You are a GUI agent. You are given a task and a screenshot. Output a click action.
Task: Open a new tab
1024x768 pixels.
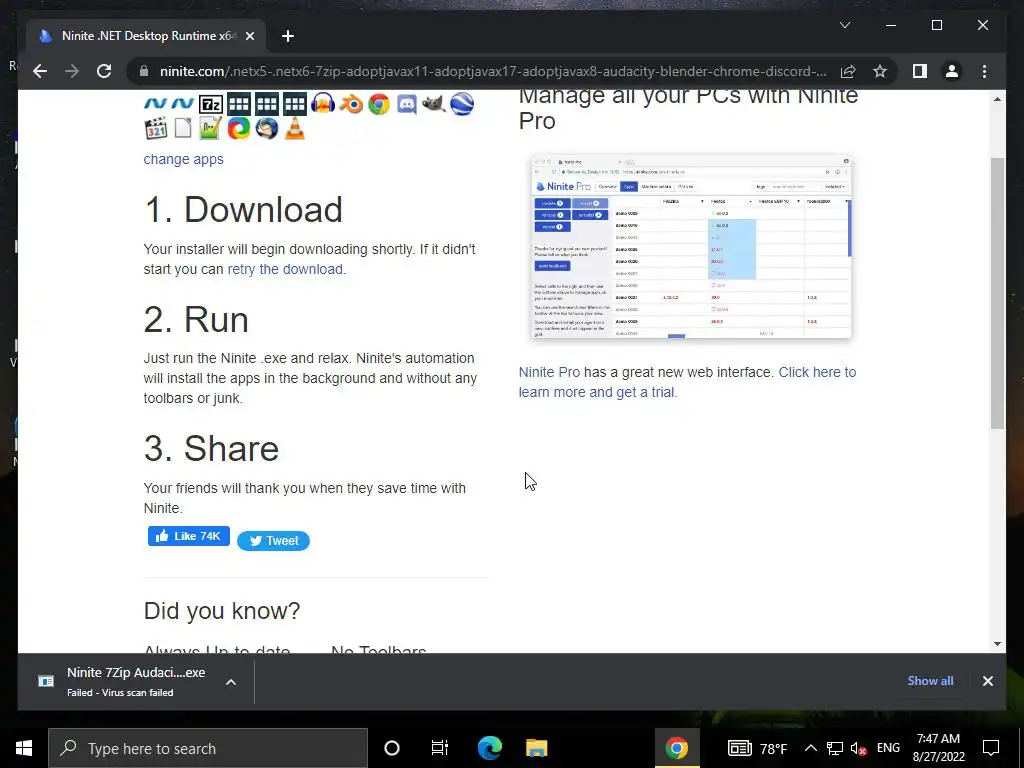pyautogui.click(x=288, y=36)
